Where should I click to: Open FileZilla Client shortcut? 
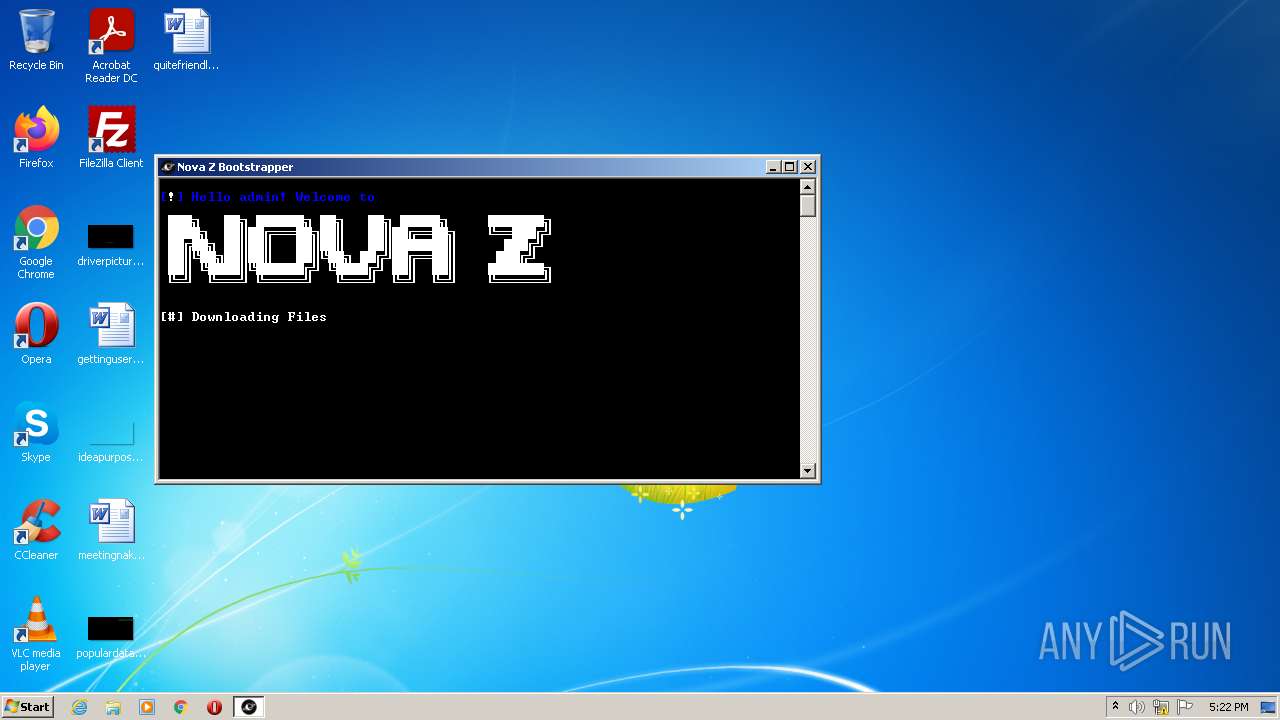(x=111, y=138)
